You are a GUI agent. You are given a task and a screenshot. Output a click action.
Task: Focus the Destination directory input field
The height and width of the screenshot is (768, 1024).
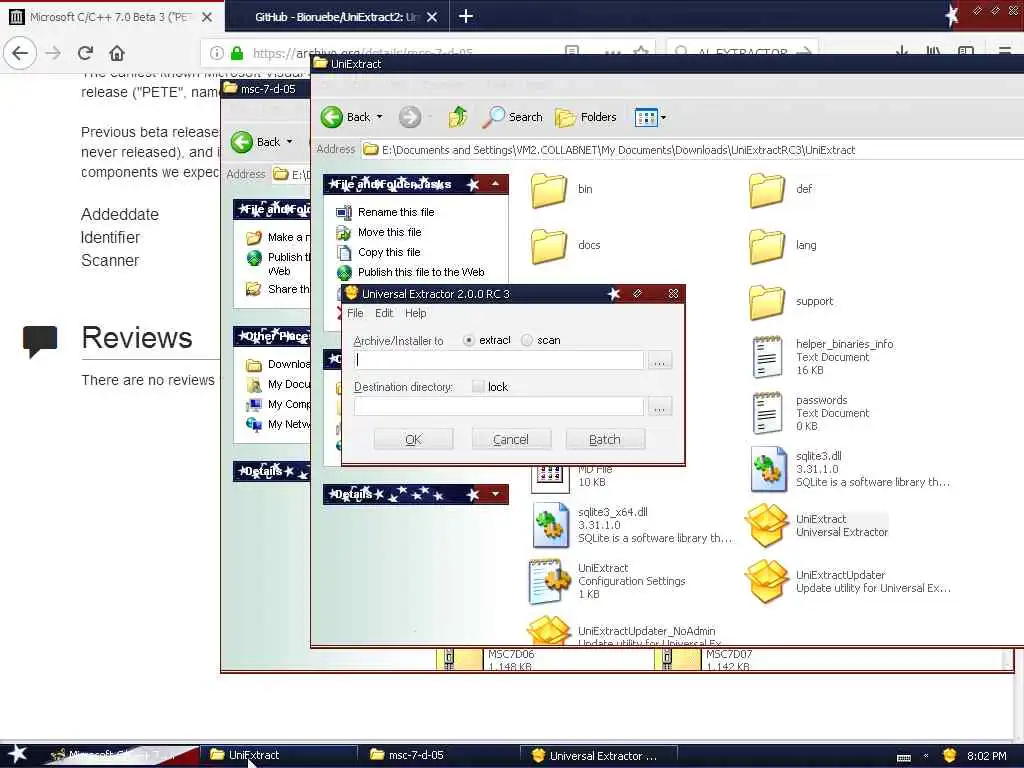click(x=499, y=407)
